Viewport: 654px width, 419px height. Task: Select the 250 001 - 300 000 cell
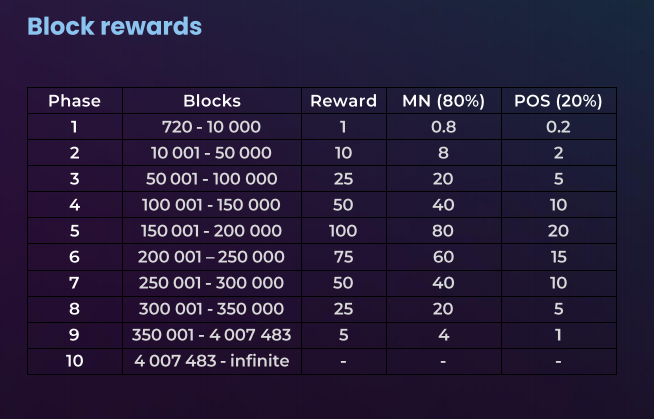click(x=212, y=283)
